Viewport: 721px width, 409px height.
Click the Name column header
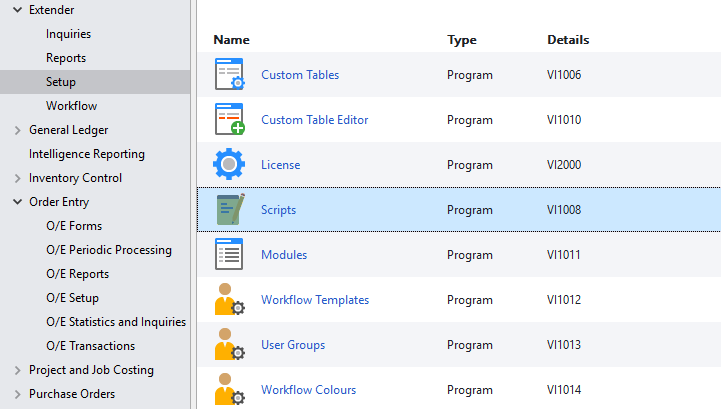[x=231, y=40]
